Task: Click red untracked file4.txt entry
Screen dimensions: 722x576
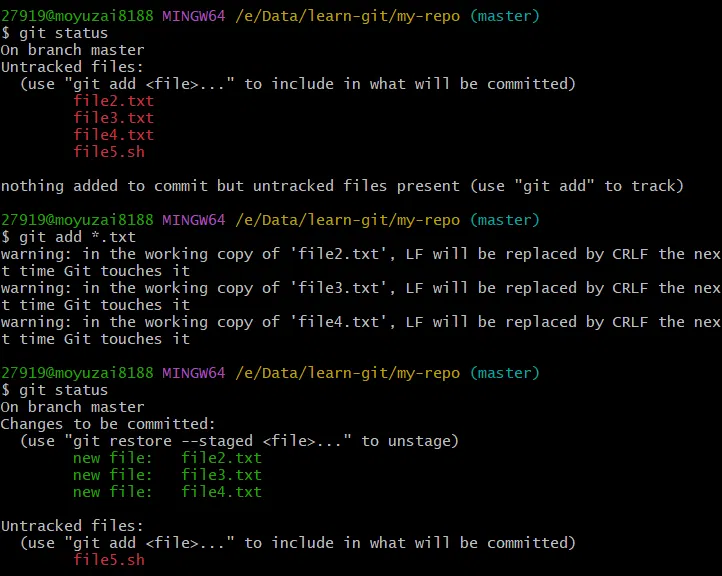Action: tap(113, 135)
